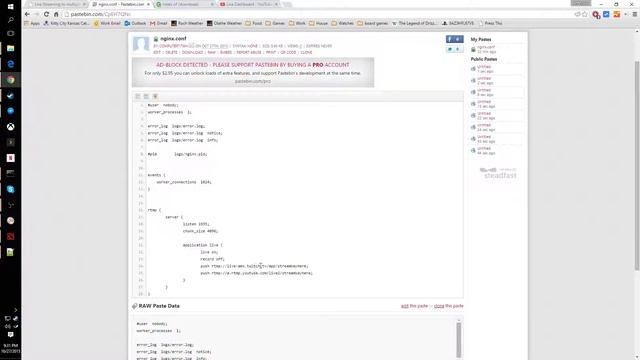Open the last Untitled public paste
Viewport: 640px width, 360px height.
pos(484,148)
